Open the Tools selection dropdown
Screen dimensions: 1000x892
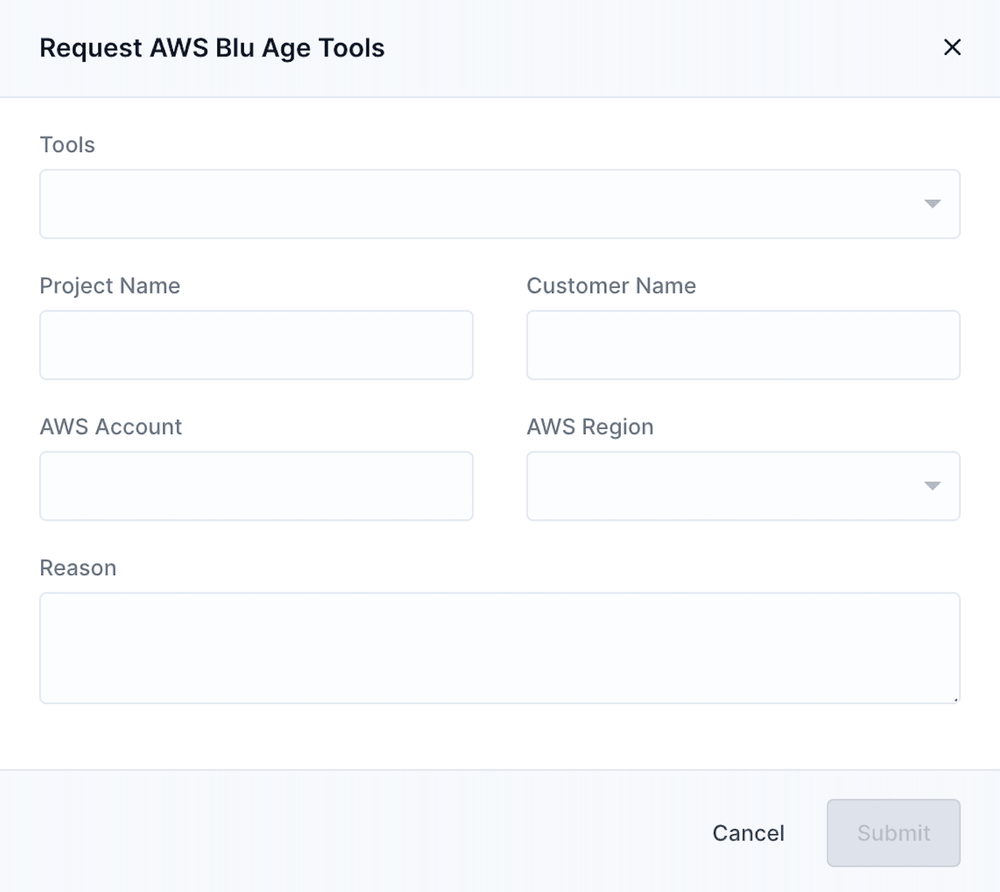click(x=500, y=203)
